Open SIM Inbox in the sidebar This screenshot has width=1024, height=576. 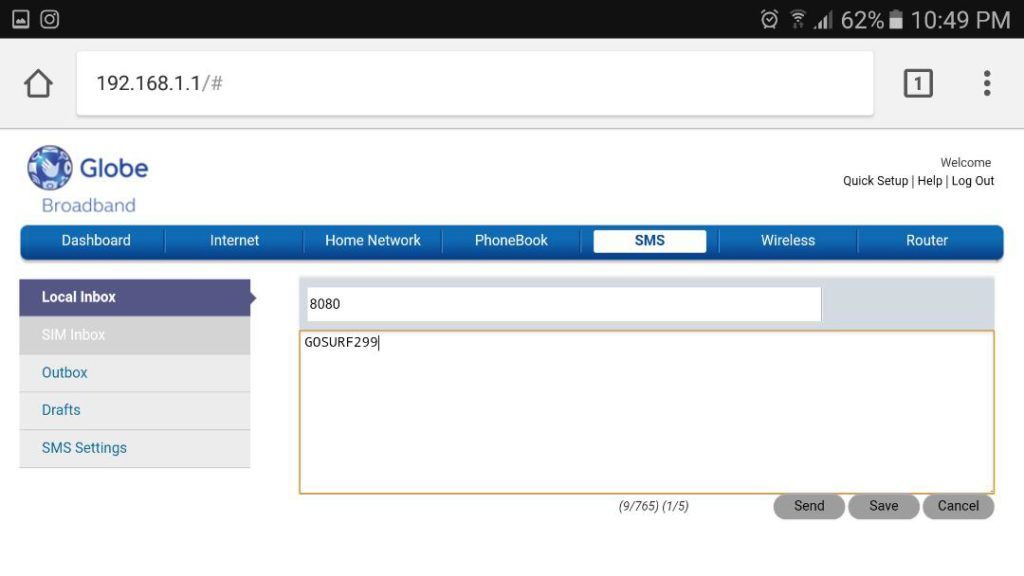click(135, 335)
